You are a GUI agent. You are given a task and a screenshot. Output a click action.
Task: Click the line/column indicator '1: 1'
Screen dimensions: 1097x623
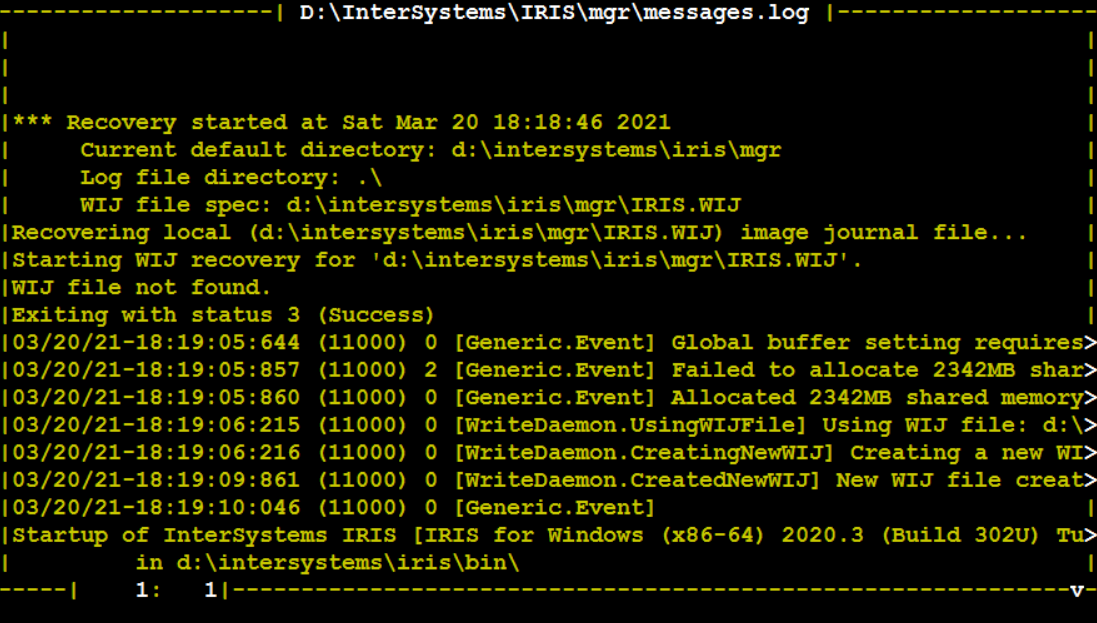tap(176, 590)
